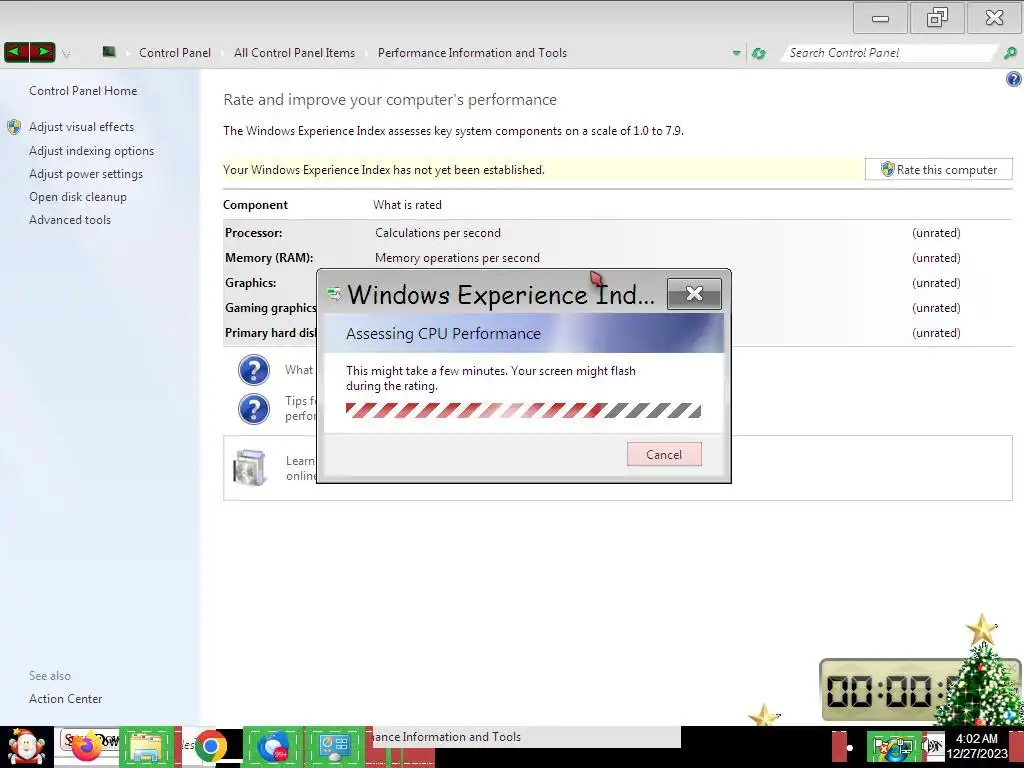
Task: Click the Control Panel icon in address bar
Action: [x=109, y=52]
